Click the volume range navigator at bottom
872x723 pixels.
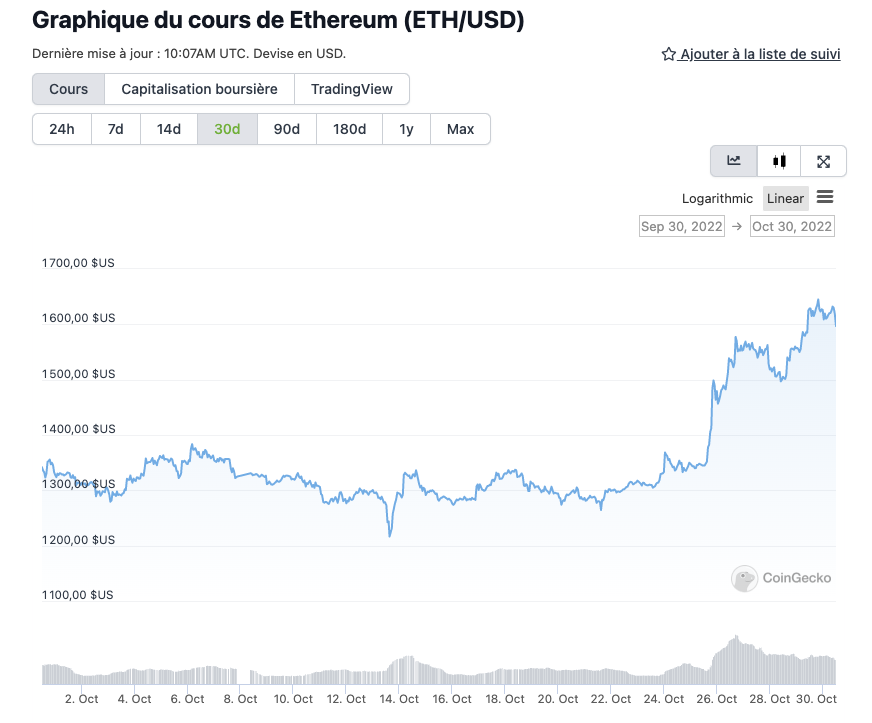tap(438, 667)
